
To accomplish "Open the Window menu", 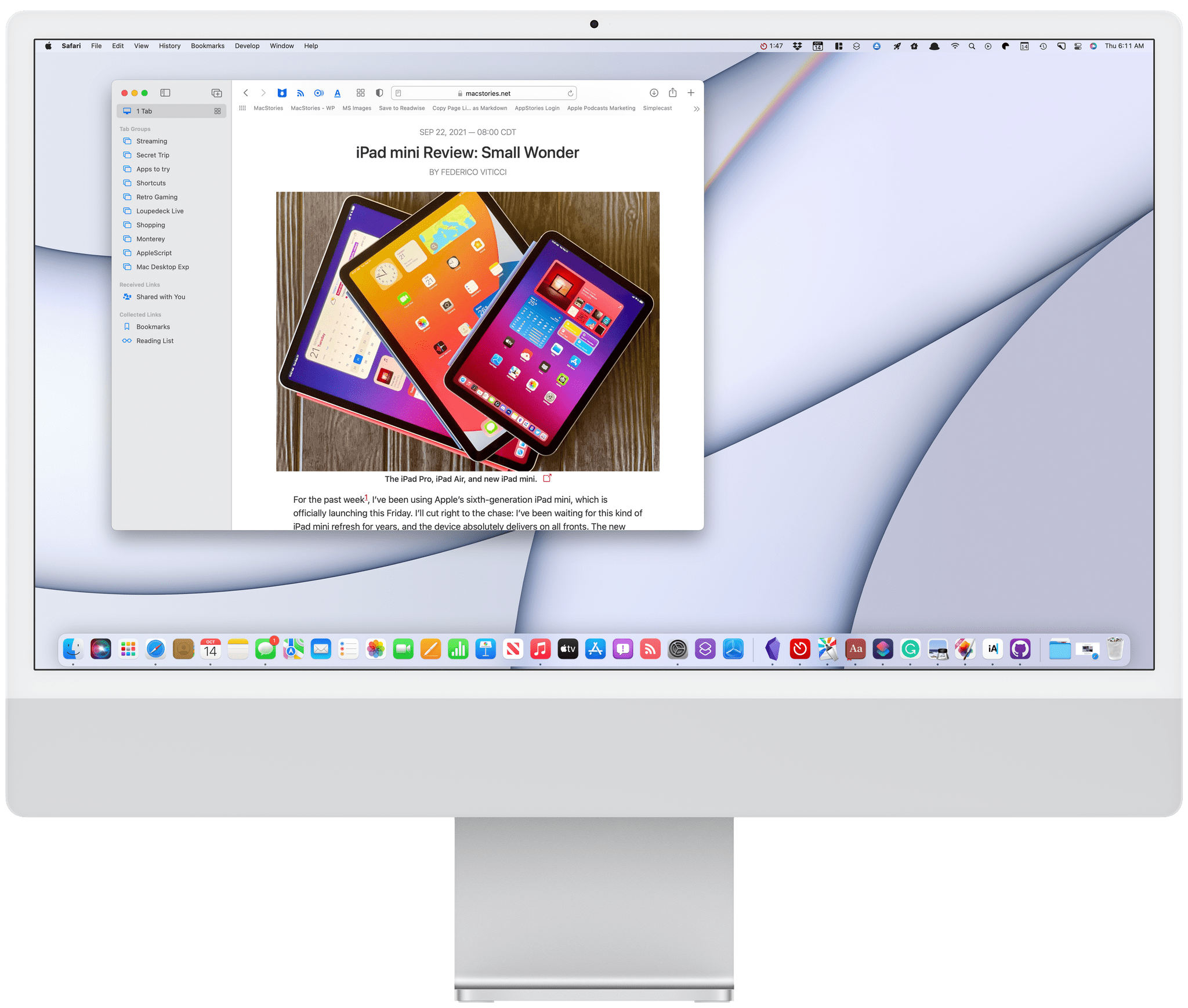I will point(282,46).
